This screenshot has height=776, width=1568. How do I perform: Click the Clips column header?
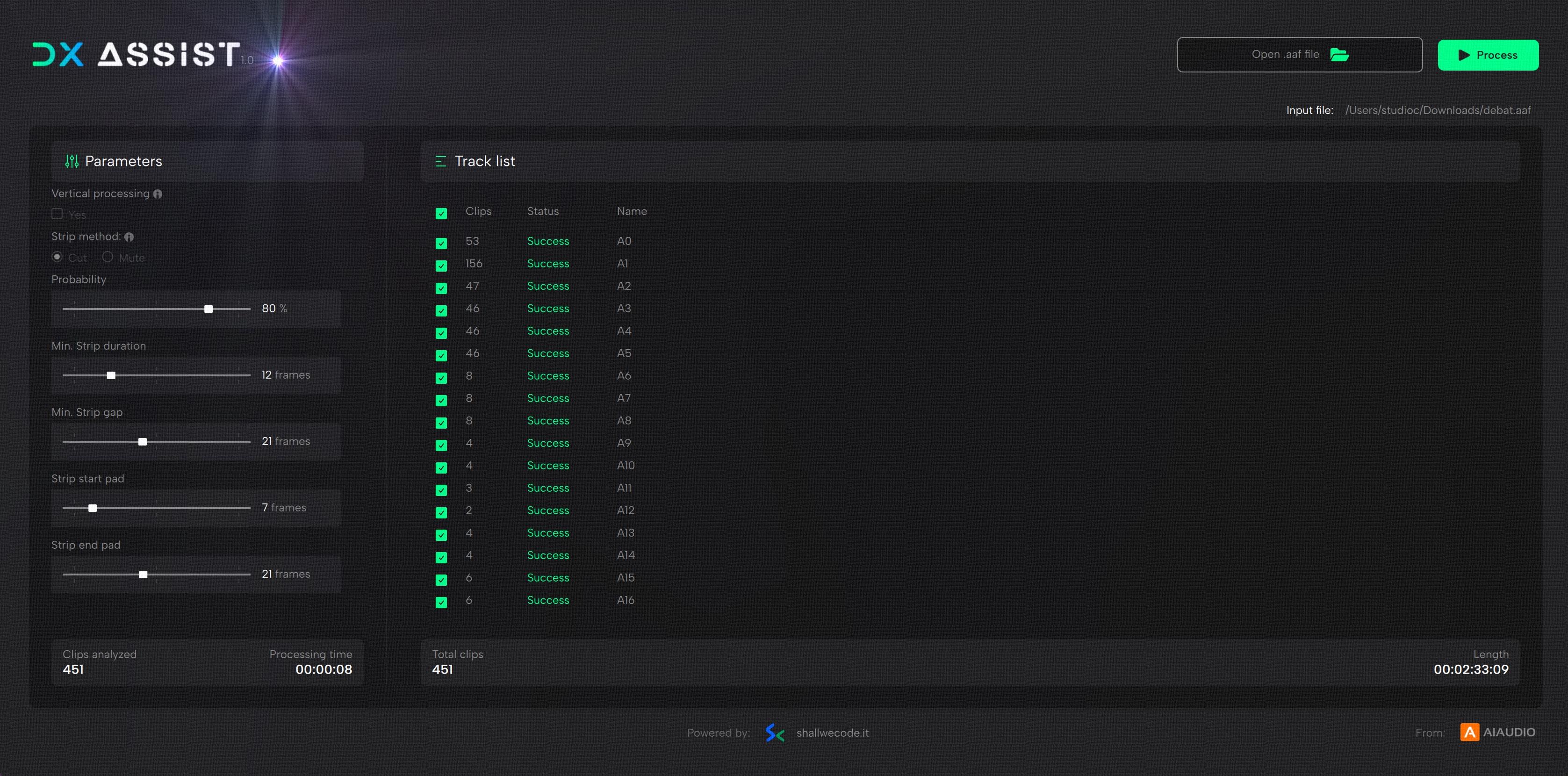click(x=478, y=211)
